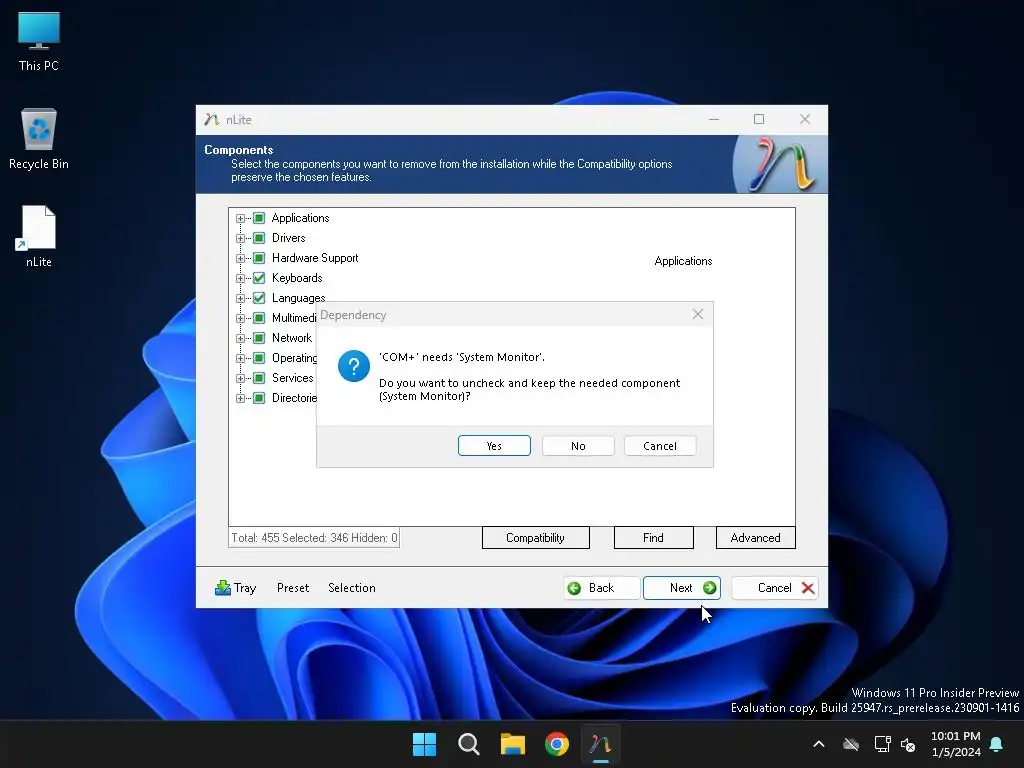Image resolution: width=1024 pixels, height=768 pixels.
Task: Expand the Hardware Support tree node
Action: click(x=240, y=258)
